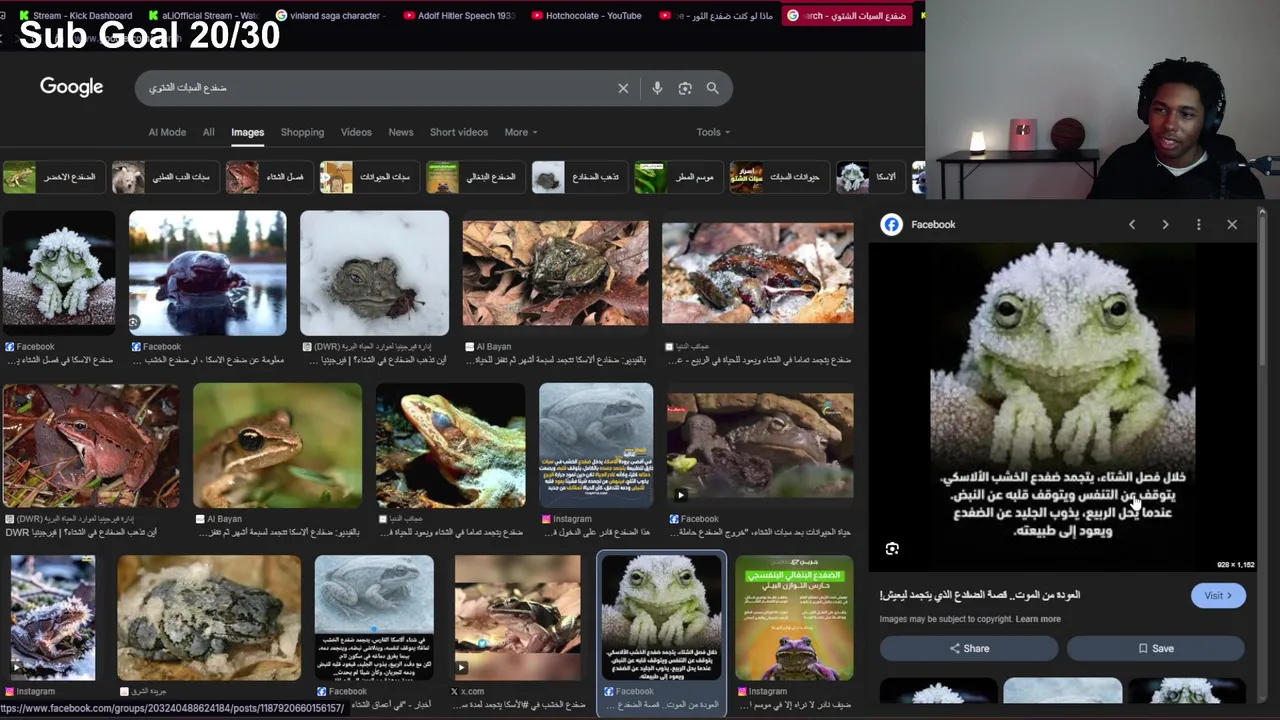Screen dimensions: 1280x720
Task: Open the Al Bayan frog on leaves thumbnail
Action: 555,273
